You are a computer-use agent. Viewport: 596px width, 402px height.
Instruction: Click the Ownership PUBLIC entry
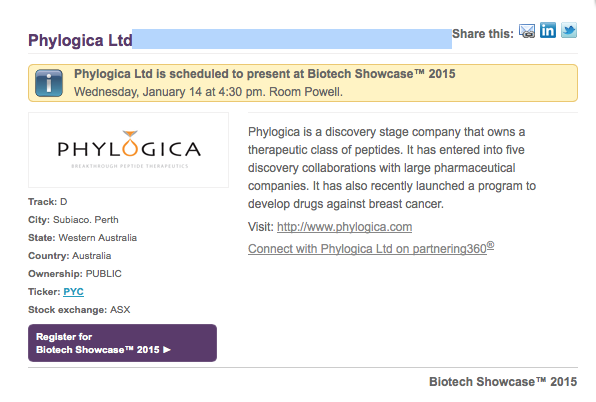[75, 274]
